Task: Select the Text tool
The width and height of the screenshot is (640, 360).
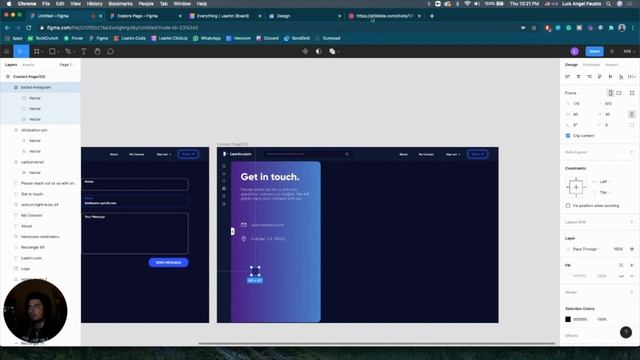Action: [x=84, y=51]
